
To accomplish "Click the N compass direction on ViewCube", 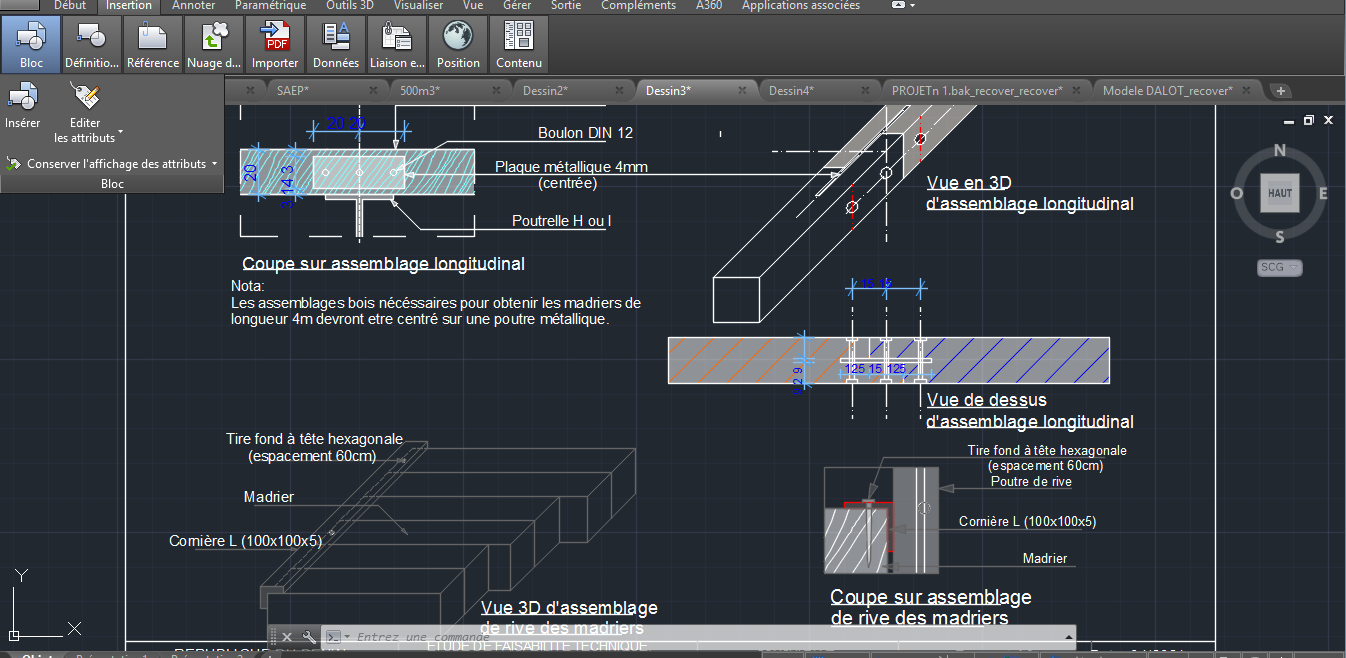I will (1280, 152).
